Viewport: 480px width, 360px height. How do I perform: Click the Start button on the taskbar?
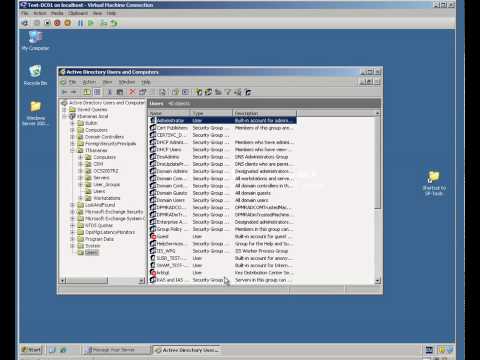coord(31,350)
